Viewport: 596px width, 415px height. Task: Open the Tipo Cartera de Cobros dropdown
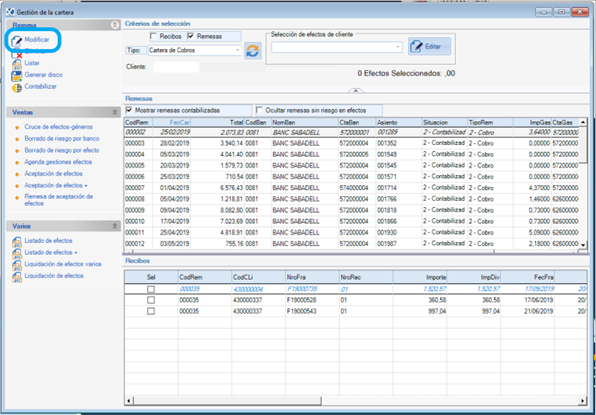(238, 50)
